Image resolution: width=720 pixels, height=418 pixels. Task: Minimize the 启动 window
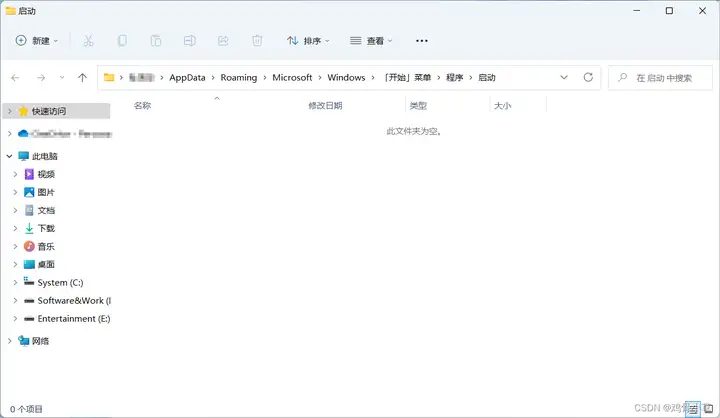(636, 11)
